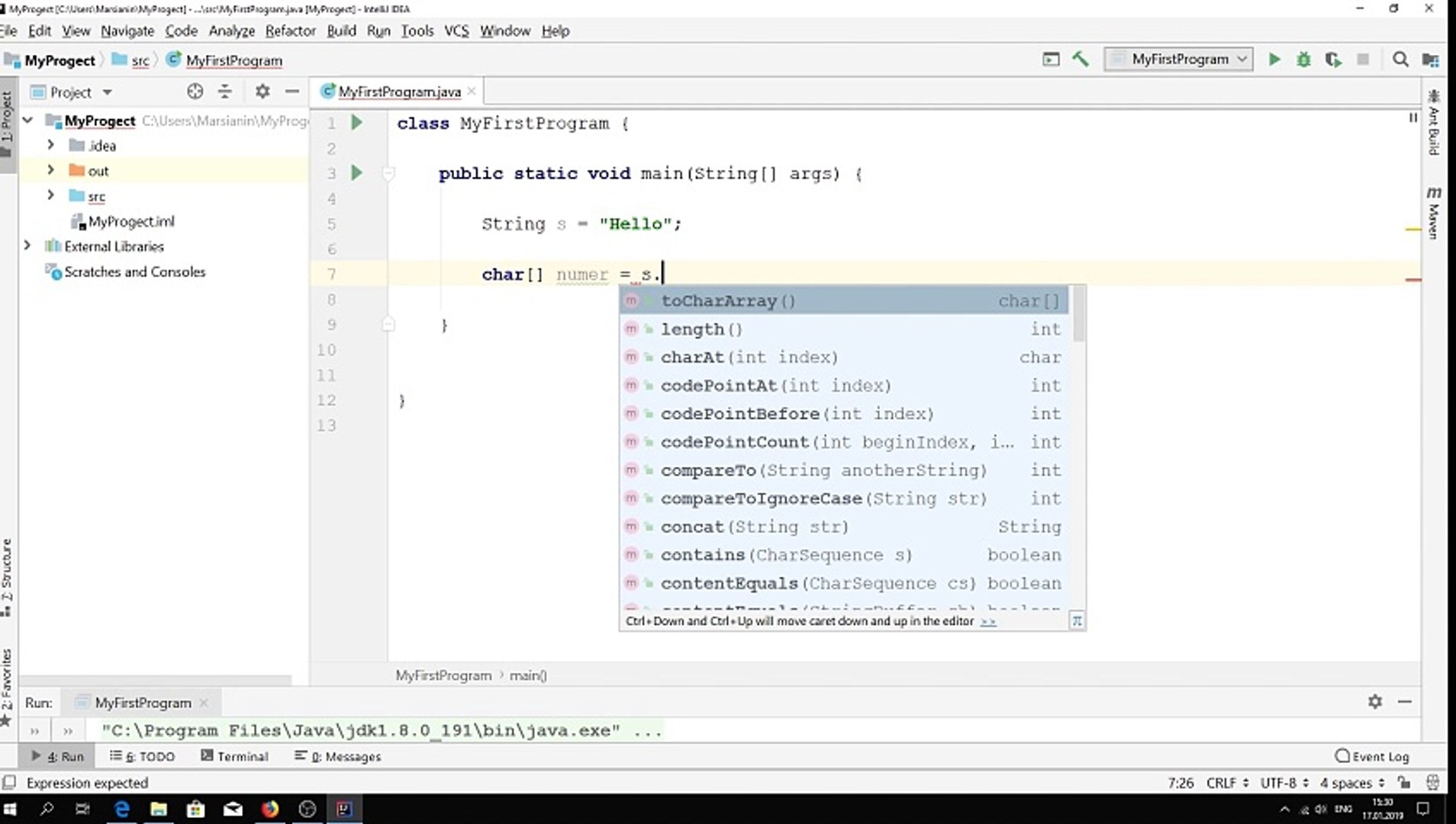Image resolution: width=1456 pixels, height=824 pixels.
Task: Open the Refactor menu
Action: pyautogui.click(x=290, y=31)
